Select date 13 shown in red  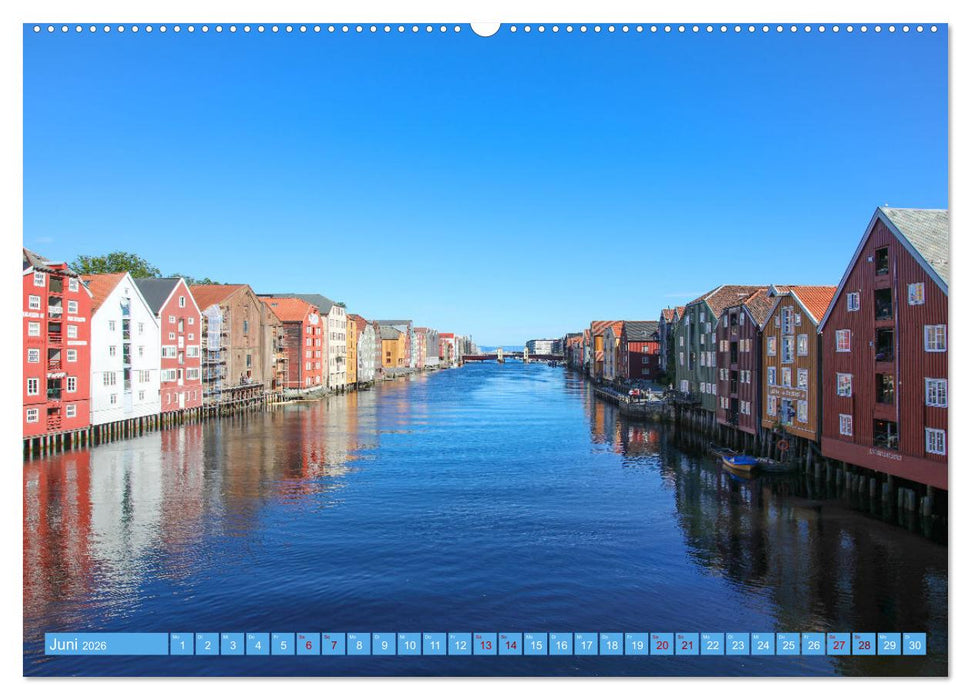[x=485, y=649]
